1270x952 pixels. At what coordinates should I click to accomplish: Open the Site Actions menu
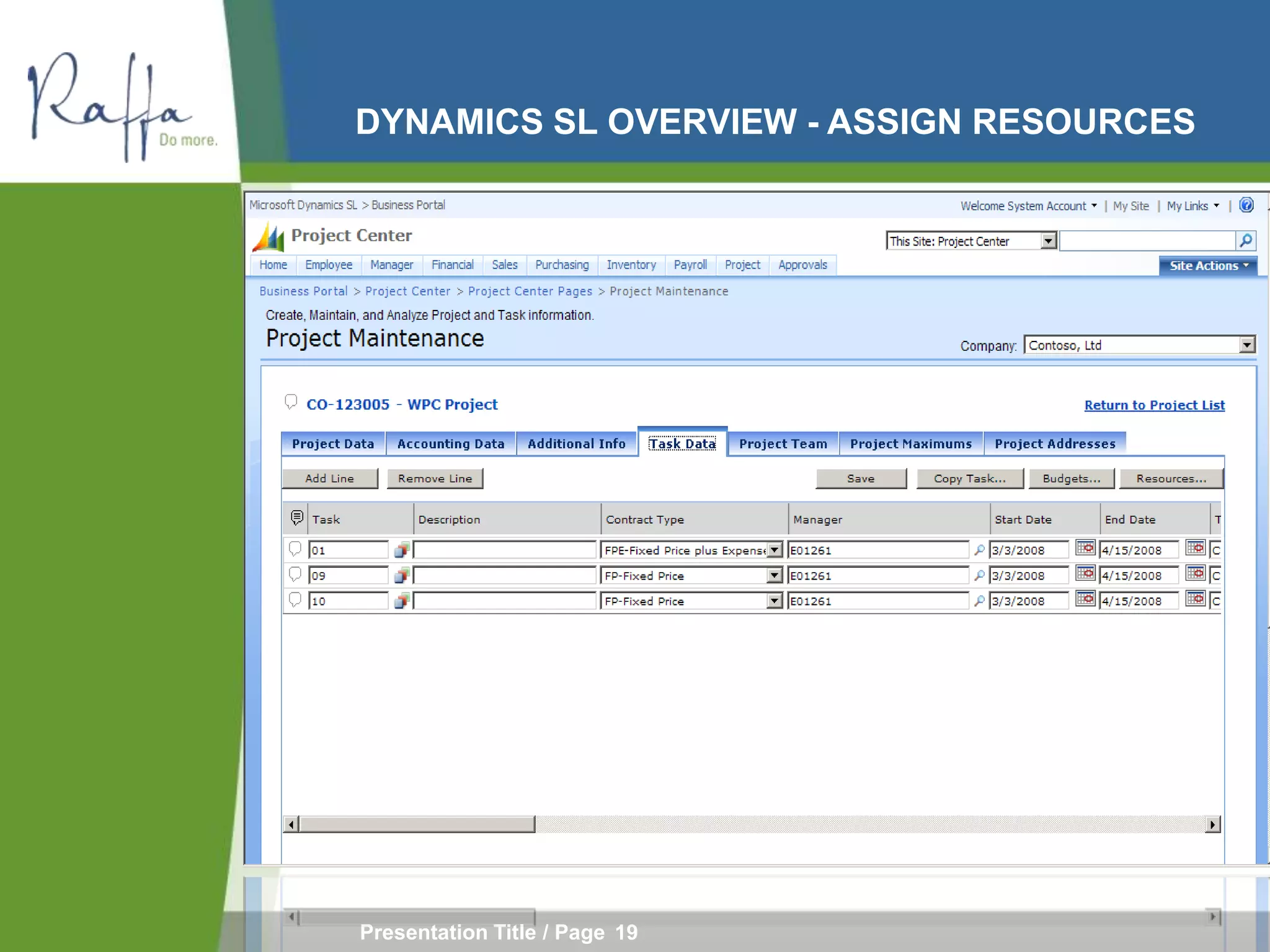(x=1208, y=265)
